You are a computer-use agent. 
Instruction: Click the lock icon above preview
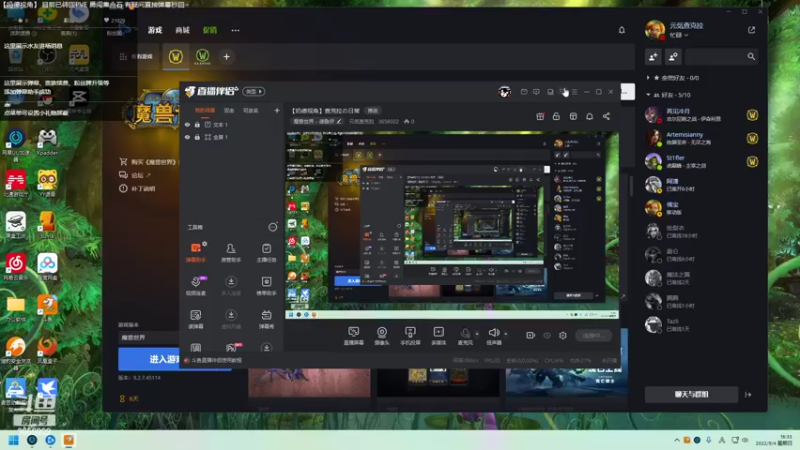[556, 116]
